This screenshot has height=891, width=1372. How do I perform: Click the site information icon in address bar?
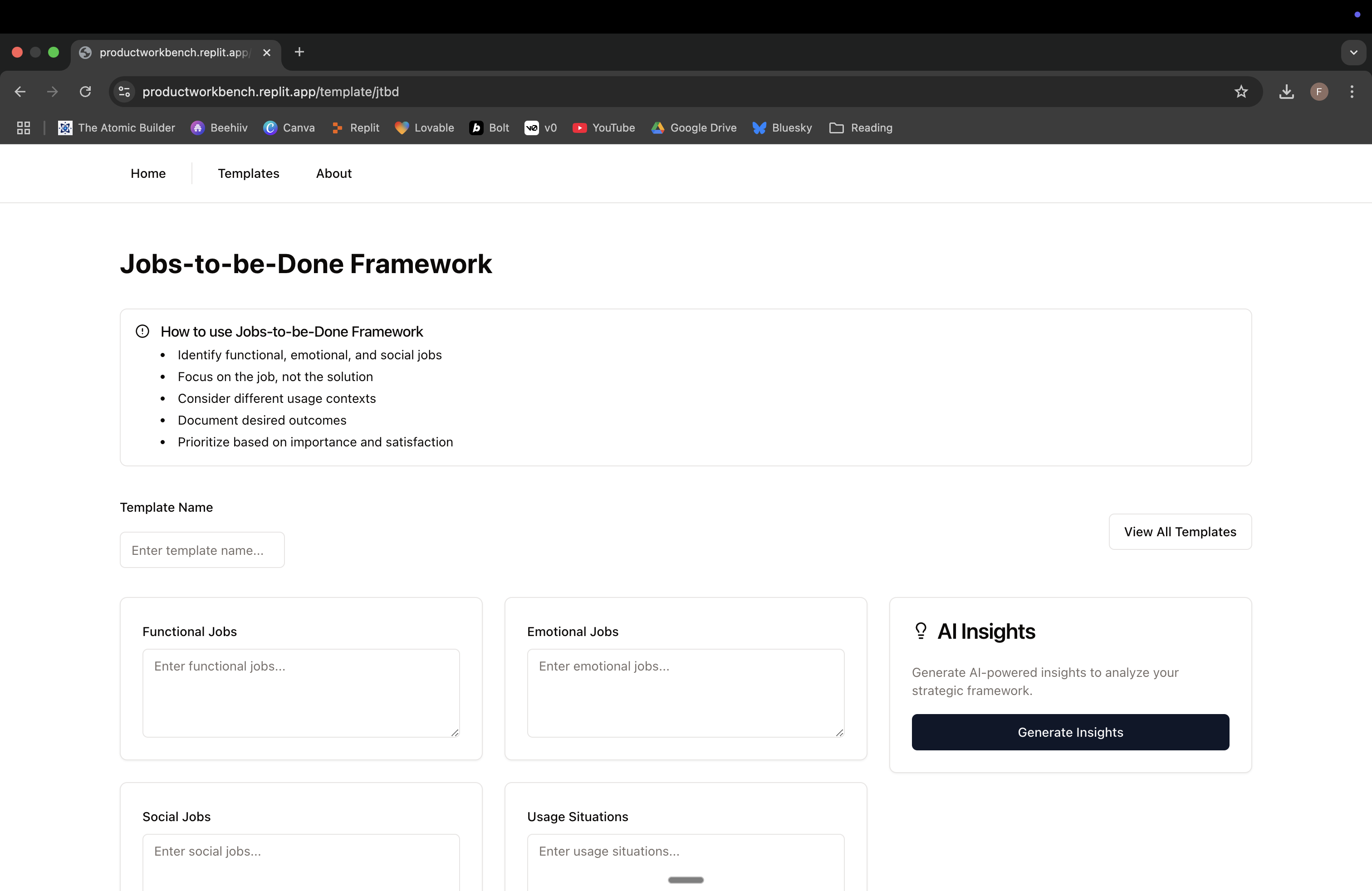124,92
